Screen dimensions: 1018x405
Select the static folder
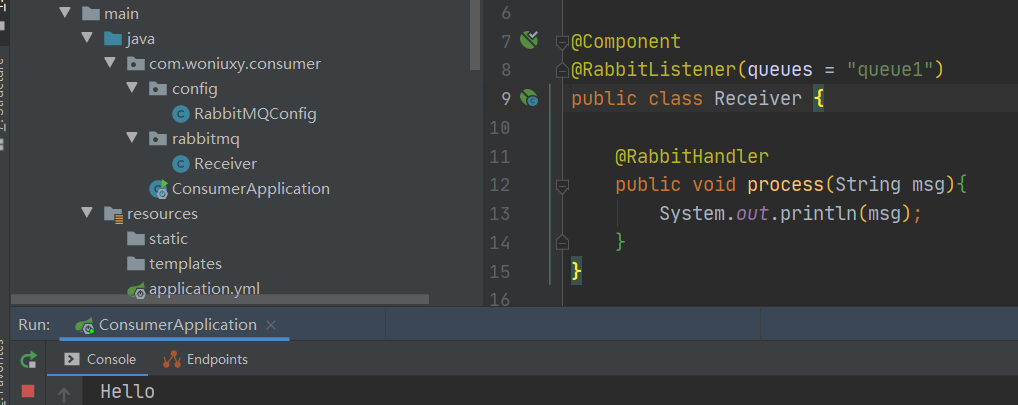tap(168, 239)
